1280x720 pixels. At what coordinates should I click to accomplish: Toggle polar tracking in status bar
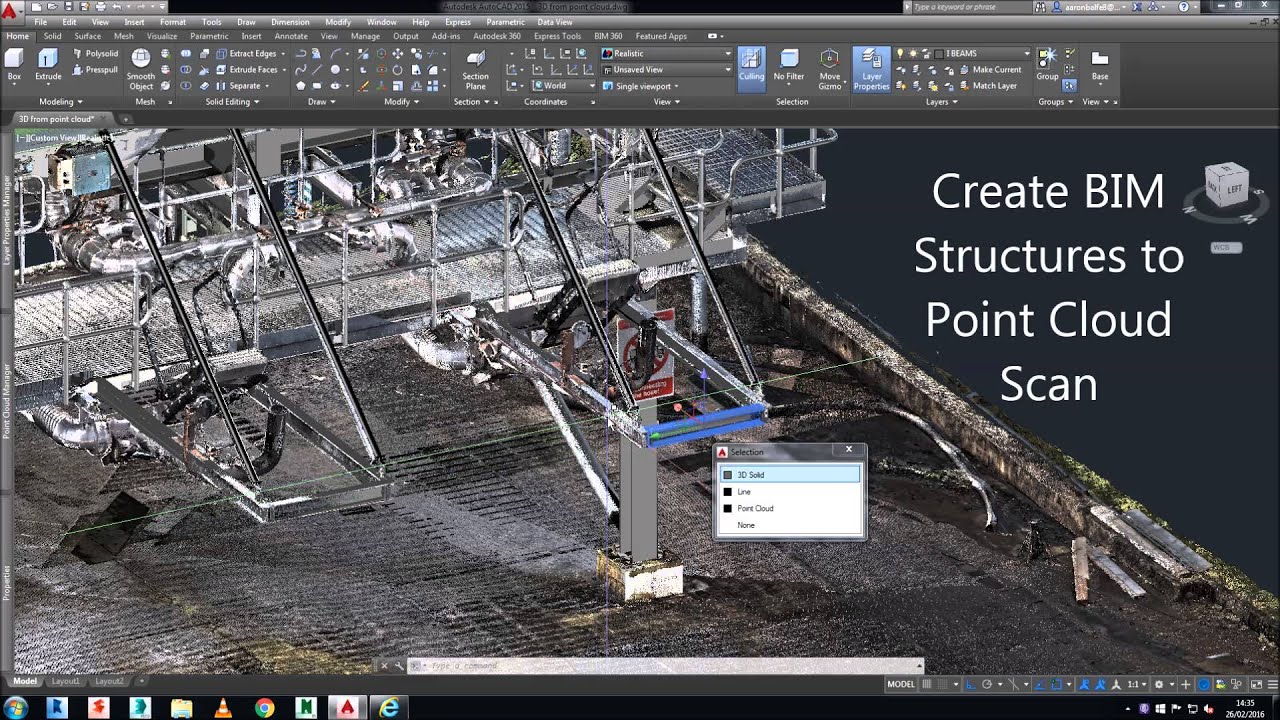tap(987, 684)
